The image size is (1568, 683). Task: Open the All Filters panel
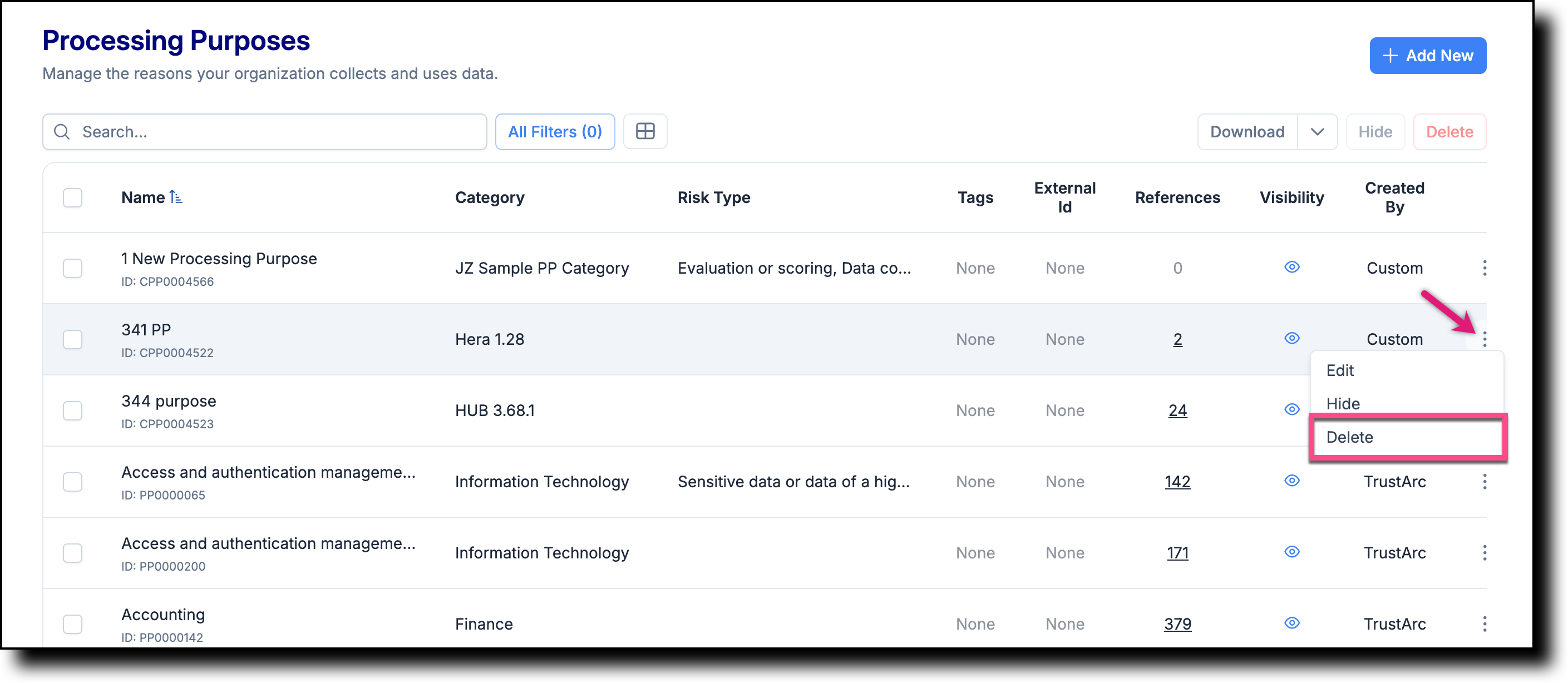555,131
